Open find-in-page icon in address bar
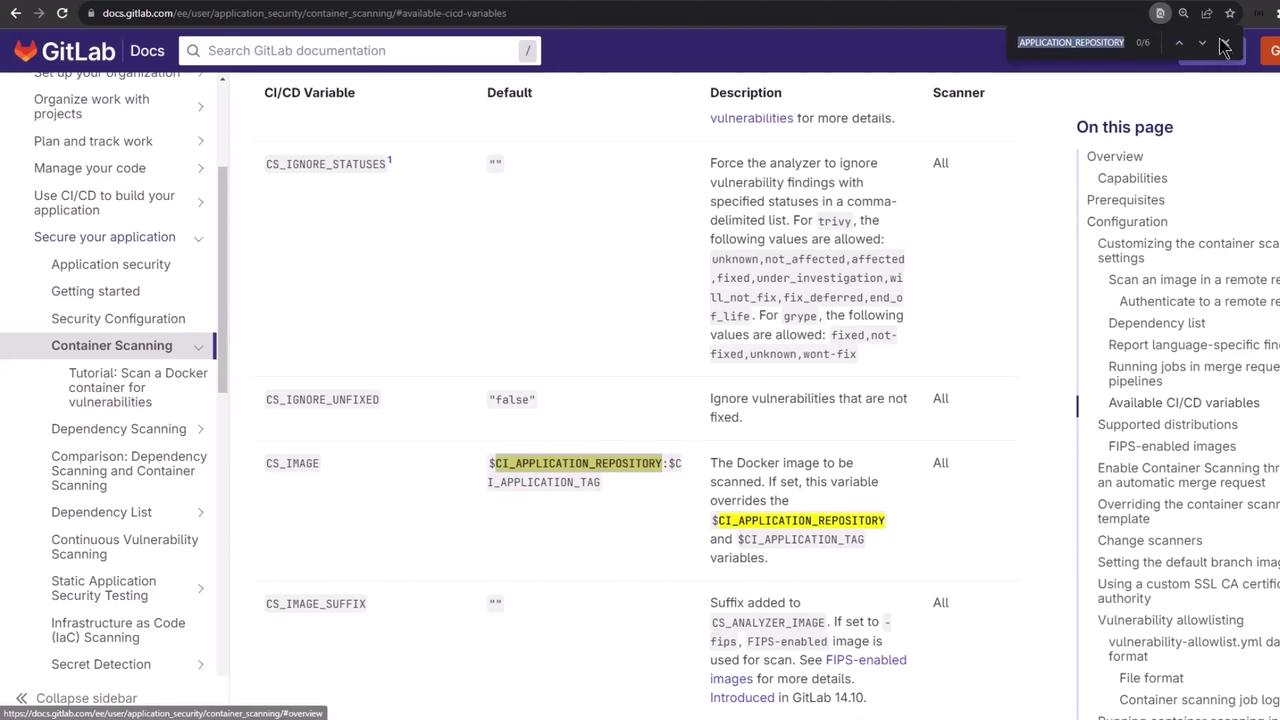 click(x=1160, y=13)
